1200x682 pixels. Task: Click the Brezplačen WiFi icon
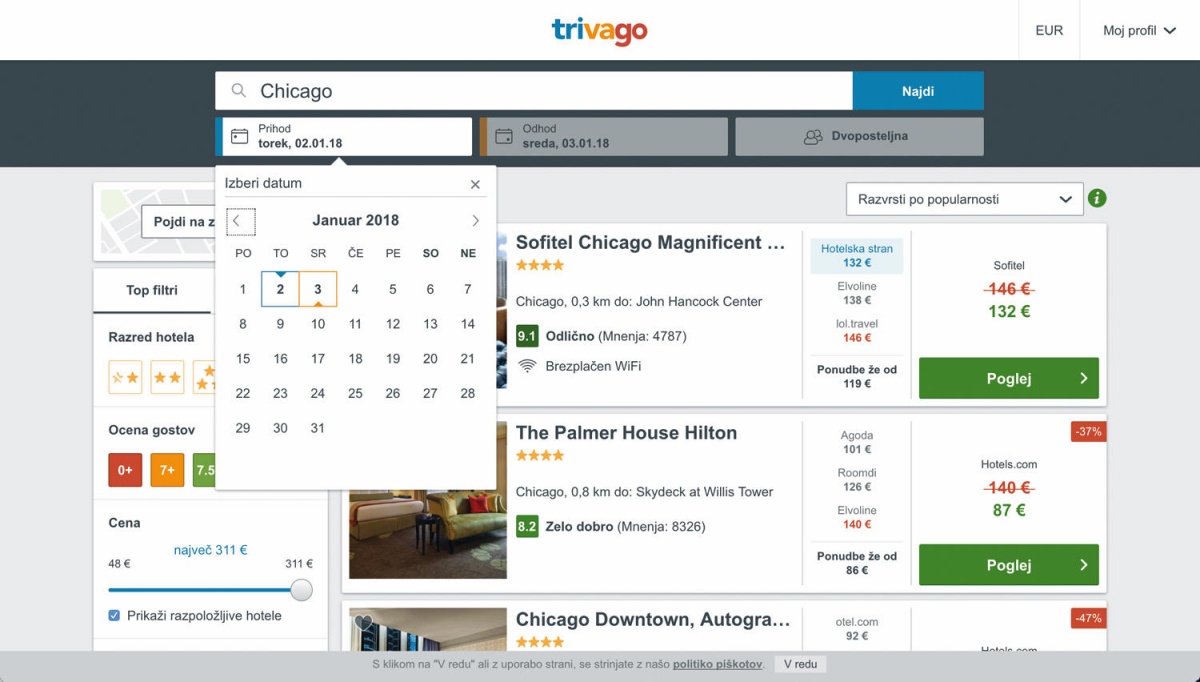527,366
